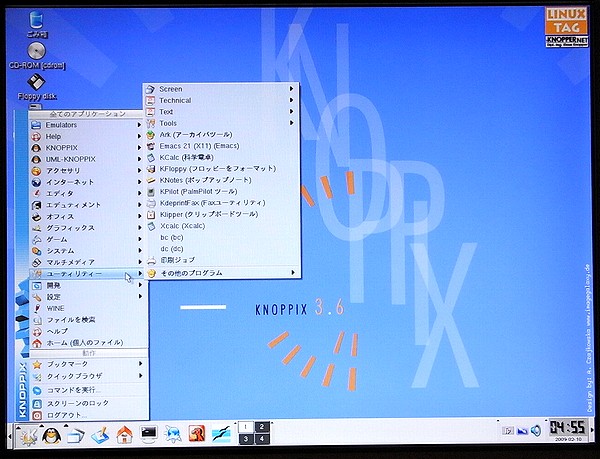
Task: Switch to virtual desktop 2
Action: 262,427
